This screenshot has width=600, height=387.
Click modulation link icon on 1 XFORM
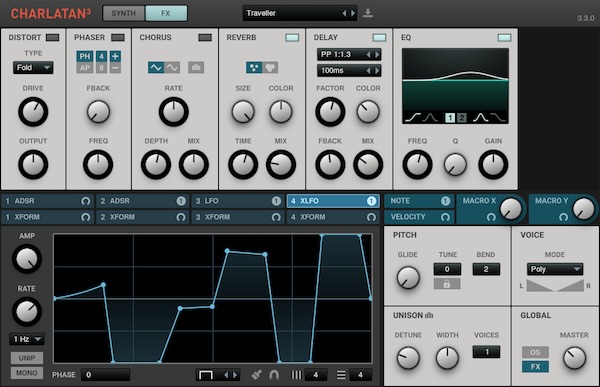point(85,217)
